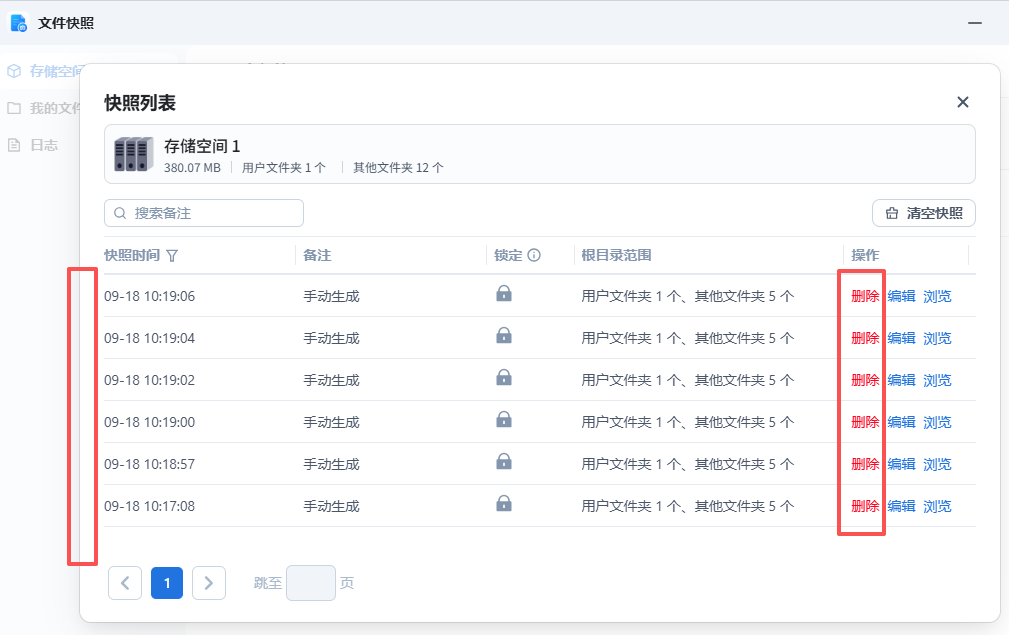Viewport: 1009px width, 635px height.
Task: Toggle lock icon for 10:19:02 snapshot
Action: [504, 378]
